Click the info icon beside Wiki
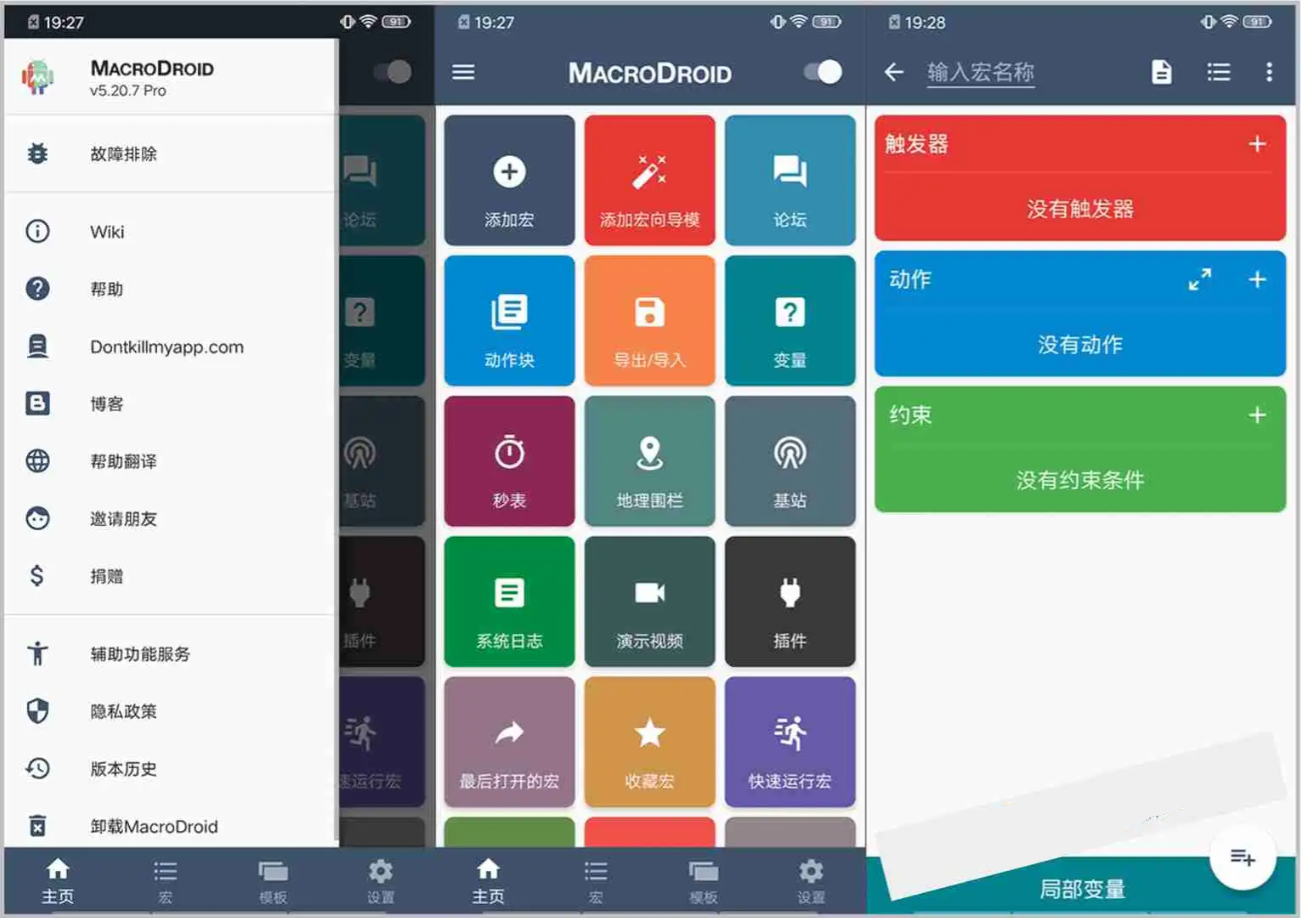 click(37, 232)
